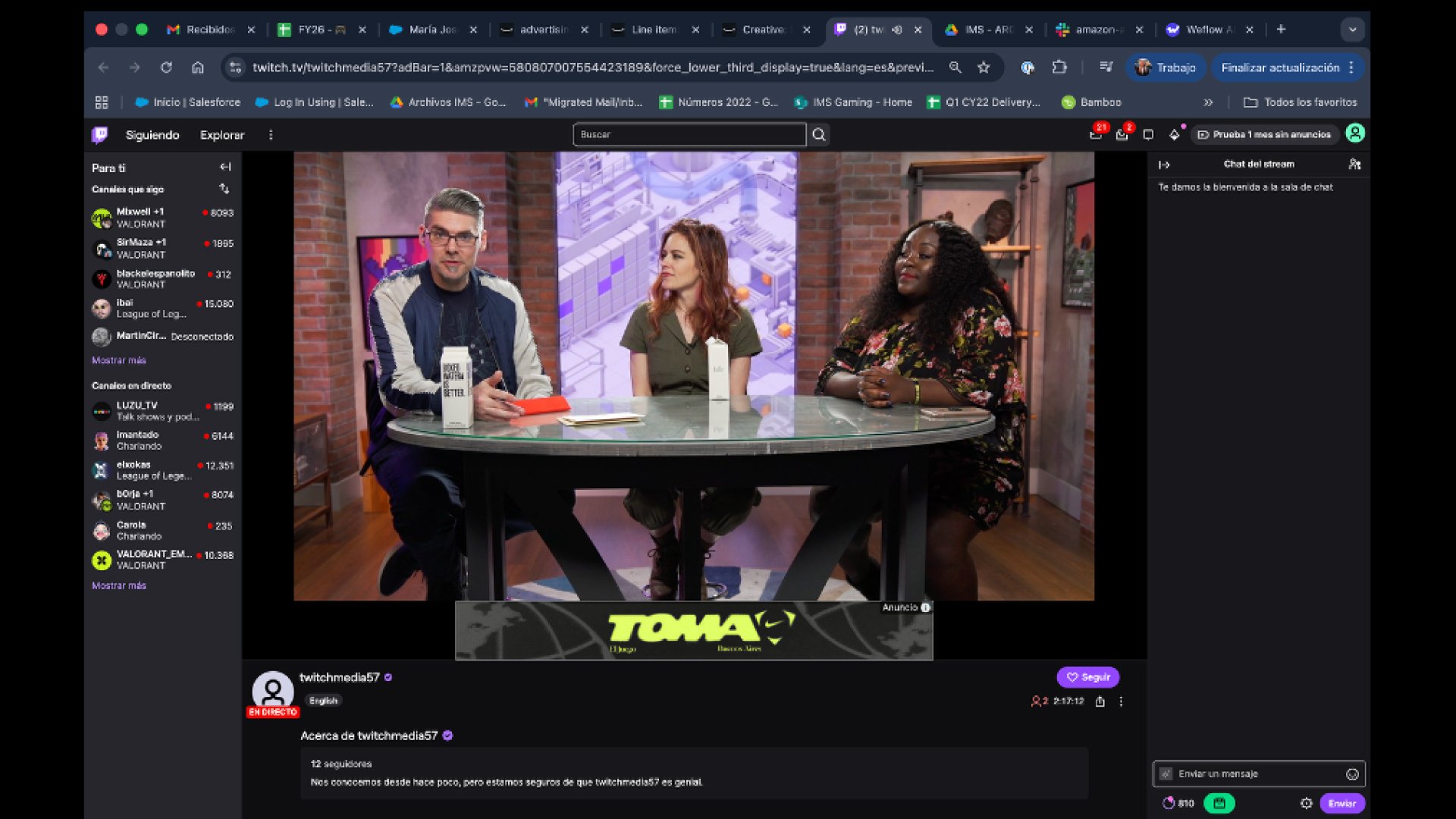Follow twitchmedia57 with Seguir button
This screenshot has height=819, width=1456.
(x=1087, y=677)
